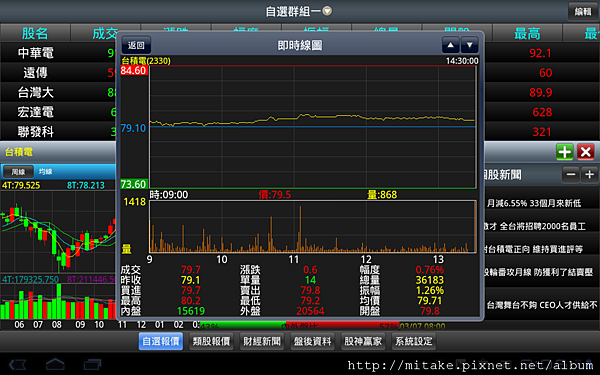Click the lower limit price 73.60
Screen dimensions: 600x375
tap(134, 184)
